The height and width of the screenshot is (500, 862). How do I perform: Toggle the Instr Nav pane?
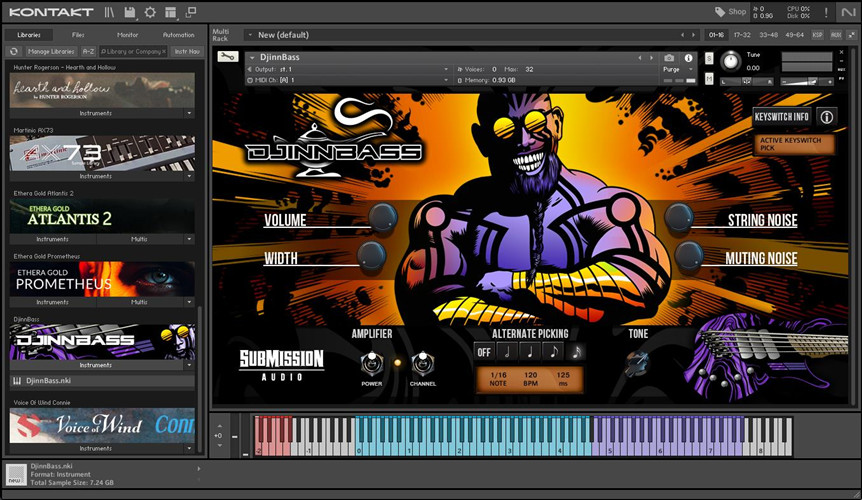(x=187, y=51)
